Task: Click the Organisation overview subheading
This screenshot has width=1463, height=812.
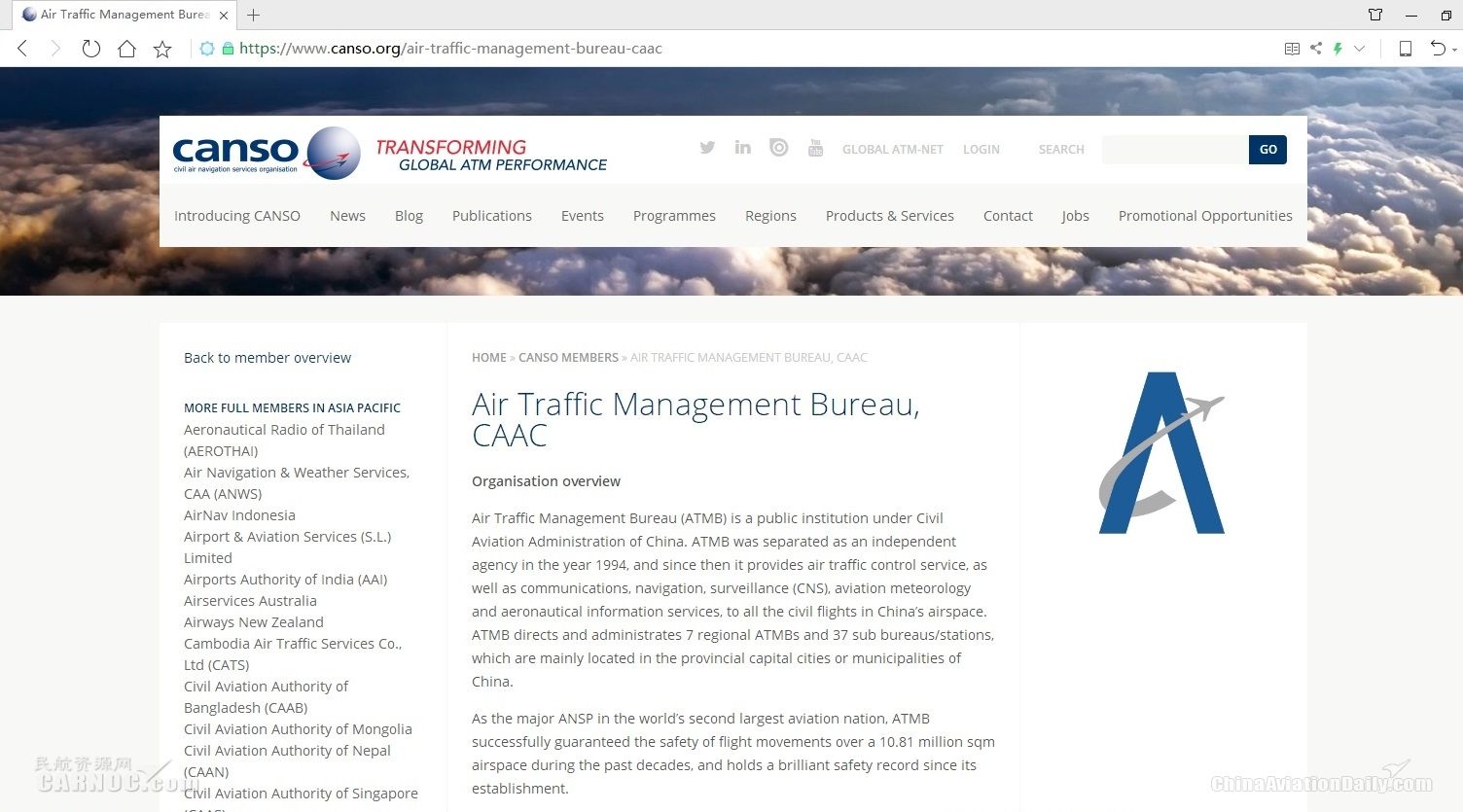Action: click(x=546, y=481)
